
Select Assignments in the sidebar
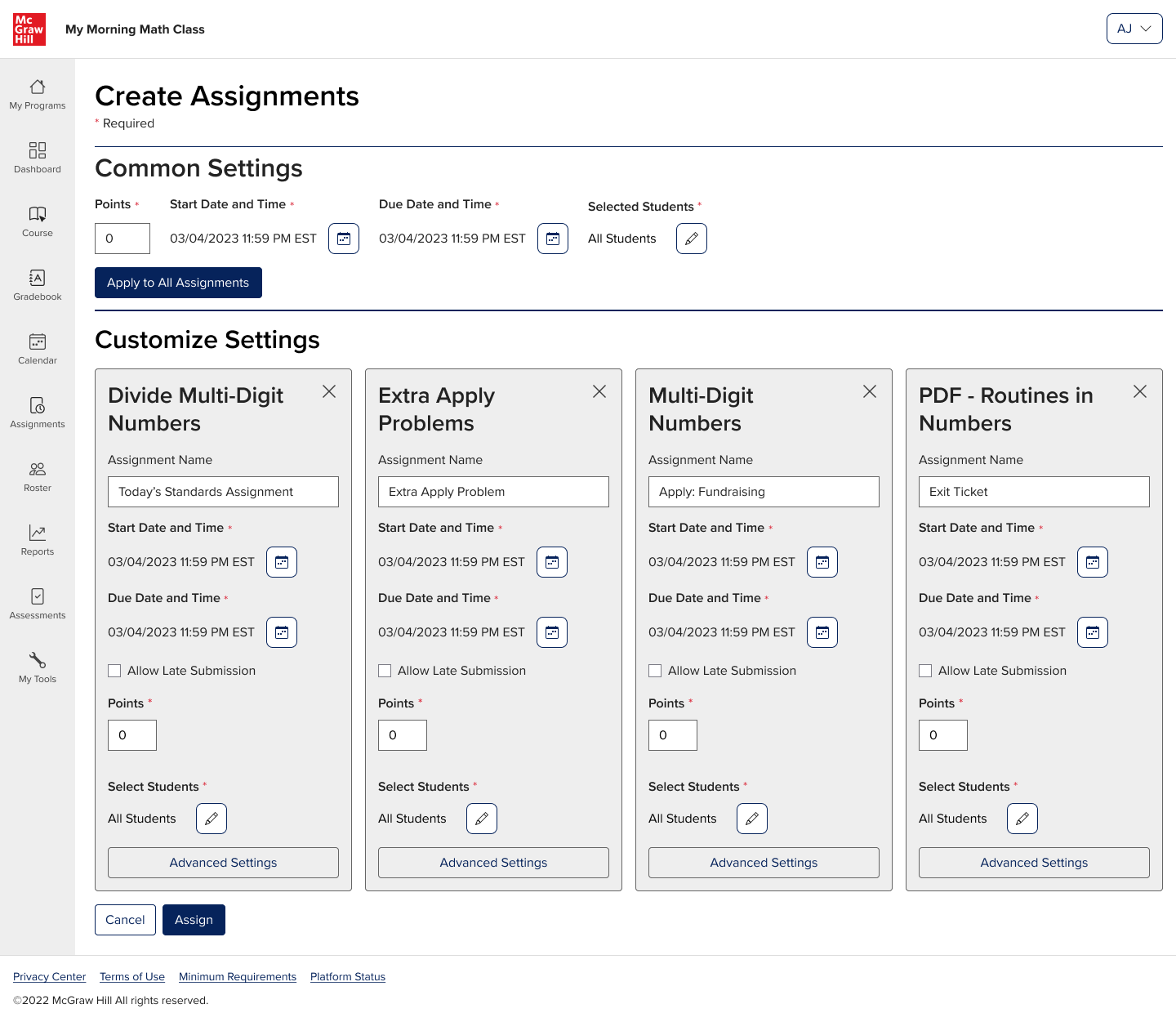(x=38, y=413)
